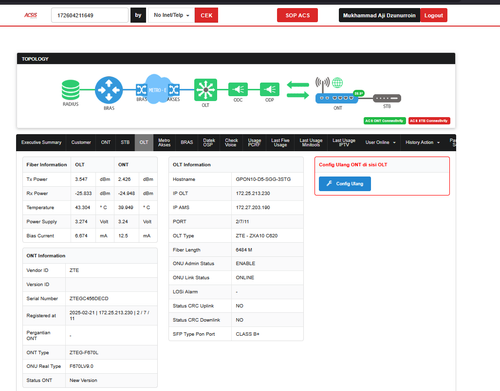
Task: Click OLT Type value ZTE - ZXA10 C620
Action: point(257,236)
